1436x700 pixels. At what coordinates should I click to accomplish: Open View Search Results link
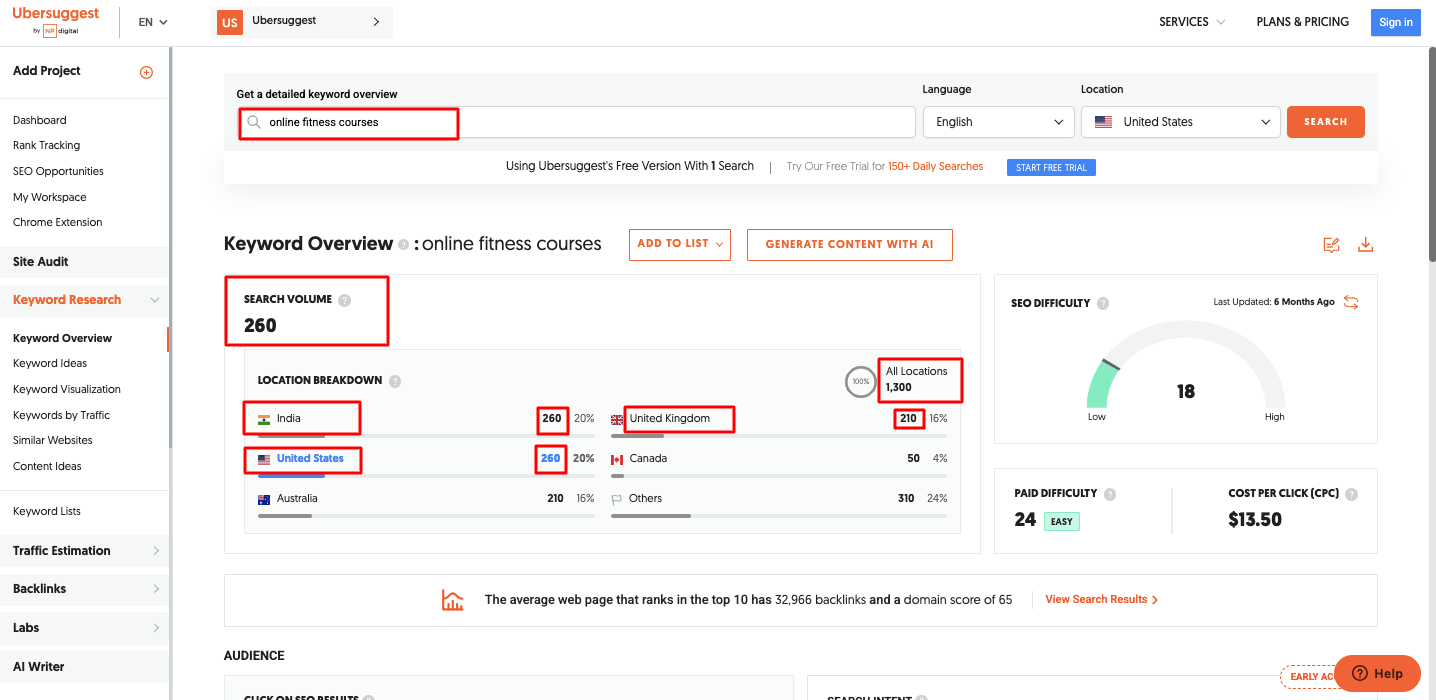click(x=1102, y=600)
